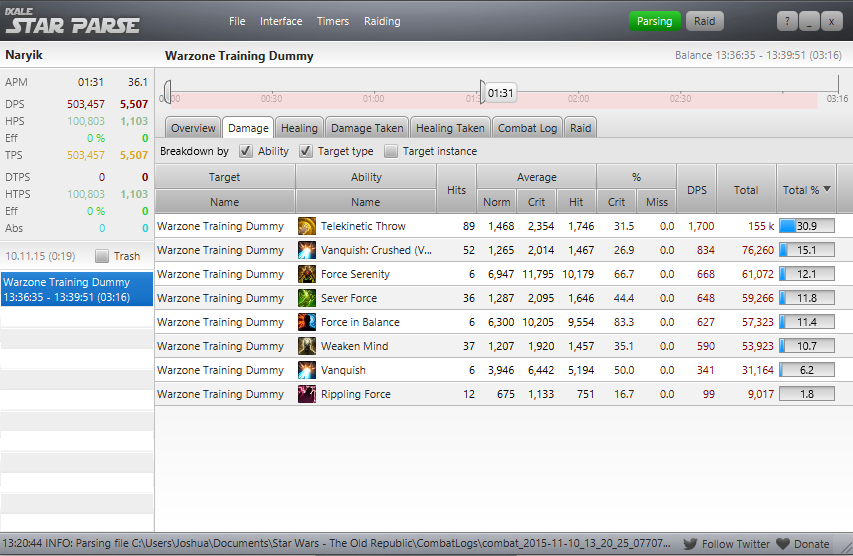Click the APM value 36.1

138,82
